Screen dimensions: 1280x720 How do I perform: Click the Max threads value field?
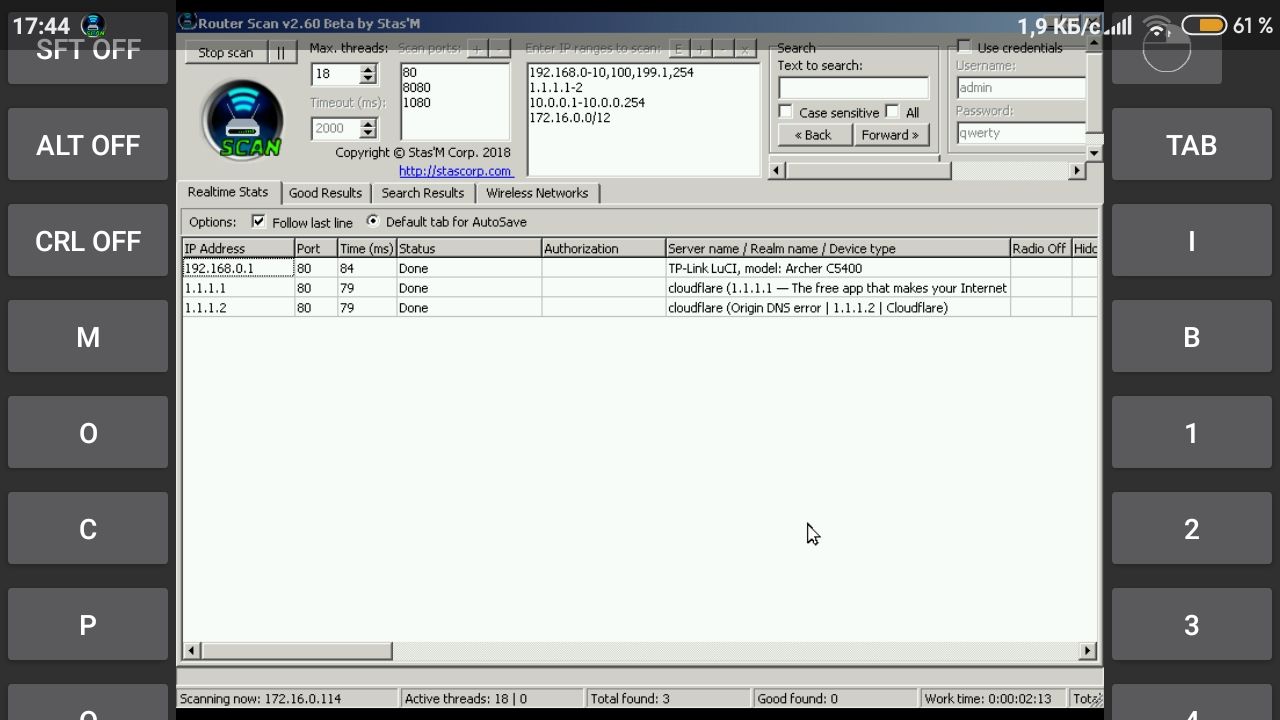click(x=336, y=74)
